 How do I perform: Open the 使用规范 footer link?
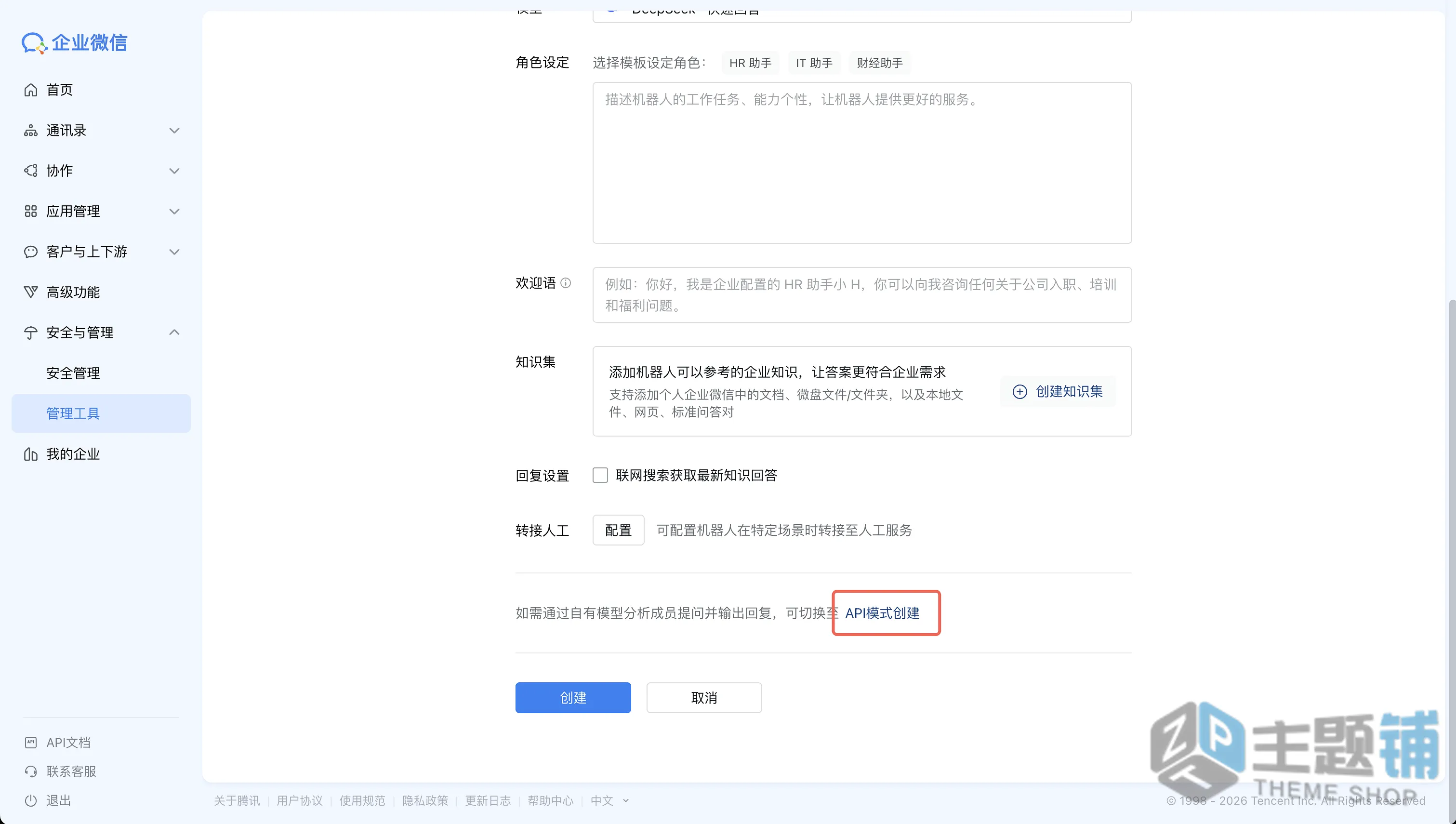coord(363,801)
